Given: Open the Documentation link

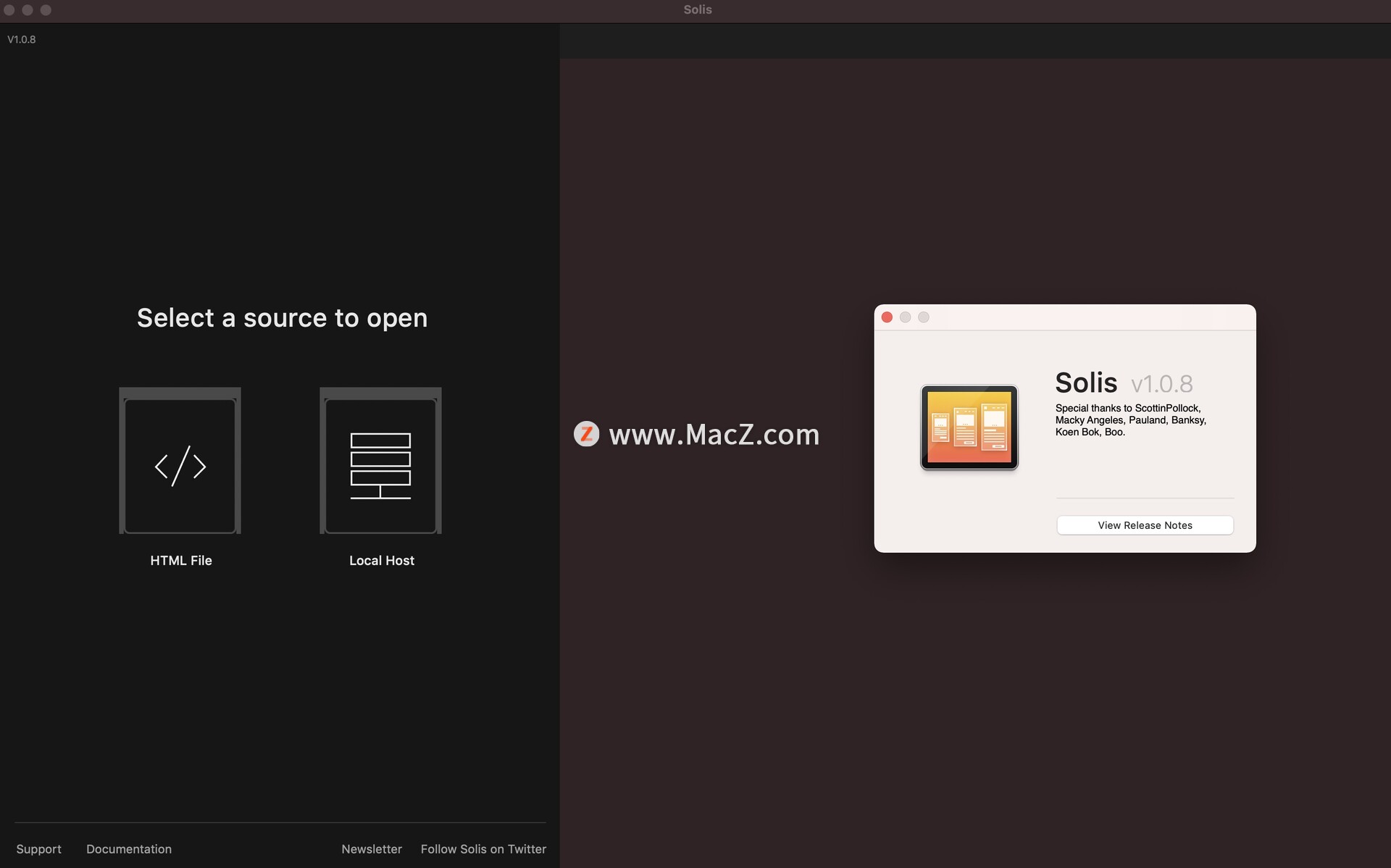Looking at the screenshot, I should click(x=129, y=848).
